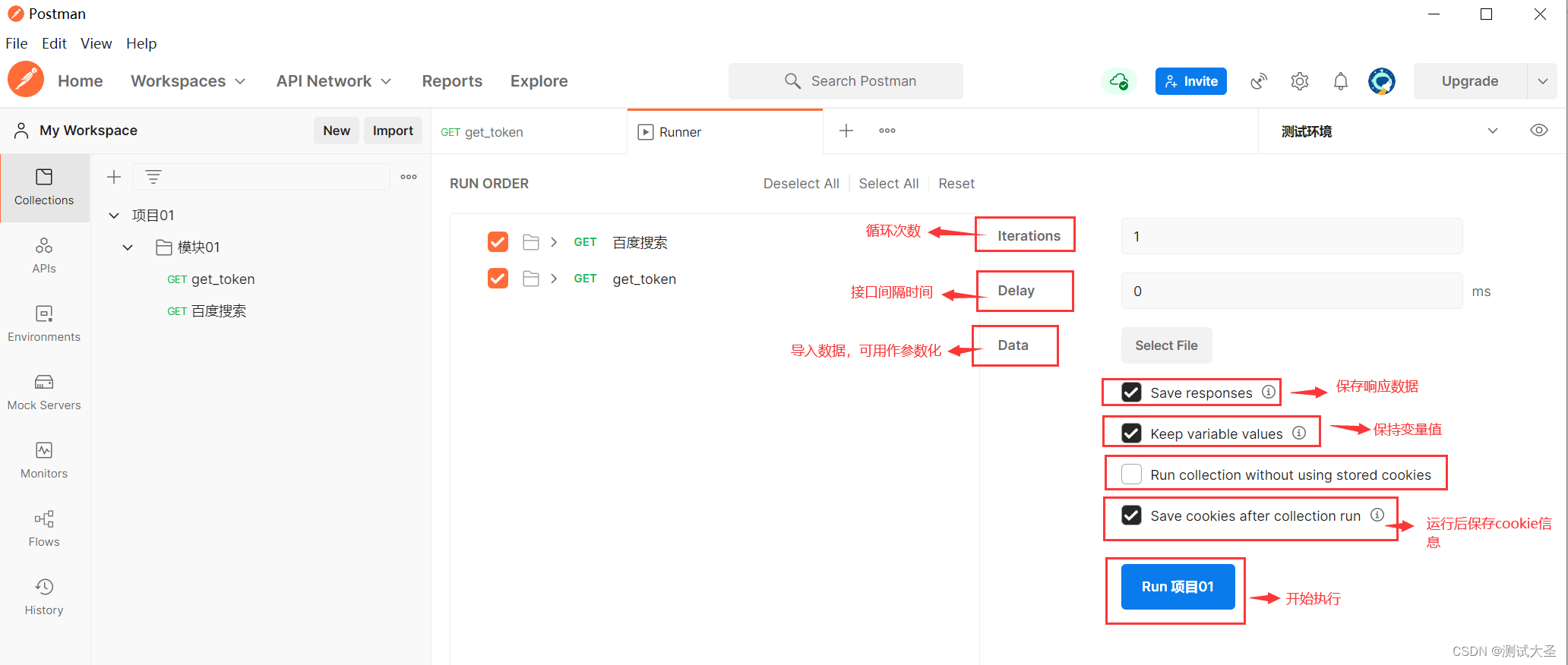Open the capture requests satellite icon
Image resolution: width=1568 pixels, height=665 pixels.
[1259, 81]
